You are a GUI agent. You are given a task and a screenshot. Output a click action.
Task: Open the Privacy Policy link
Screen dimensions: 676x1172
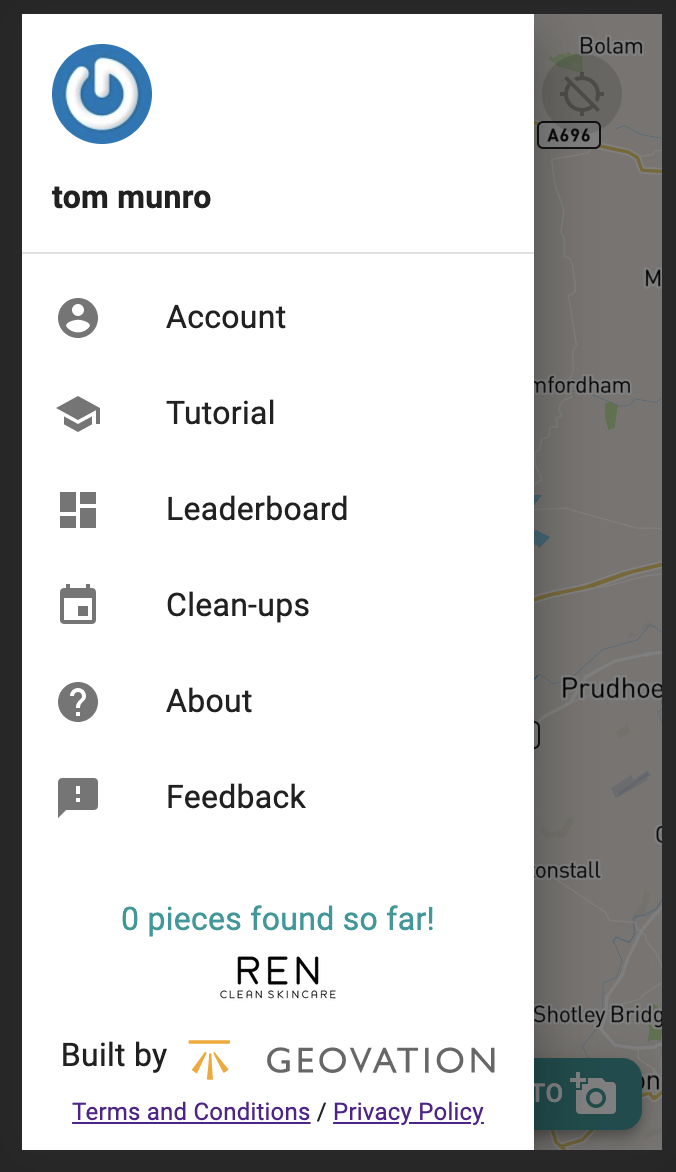click(408, 1112)
